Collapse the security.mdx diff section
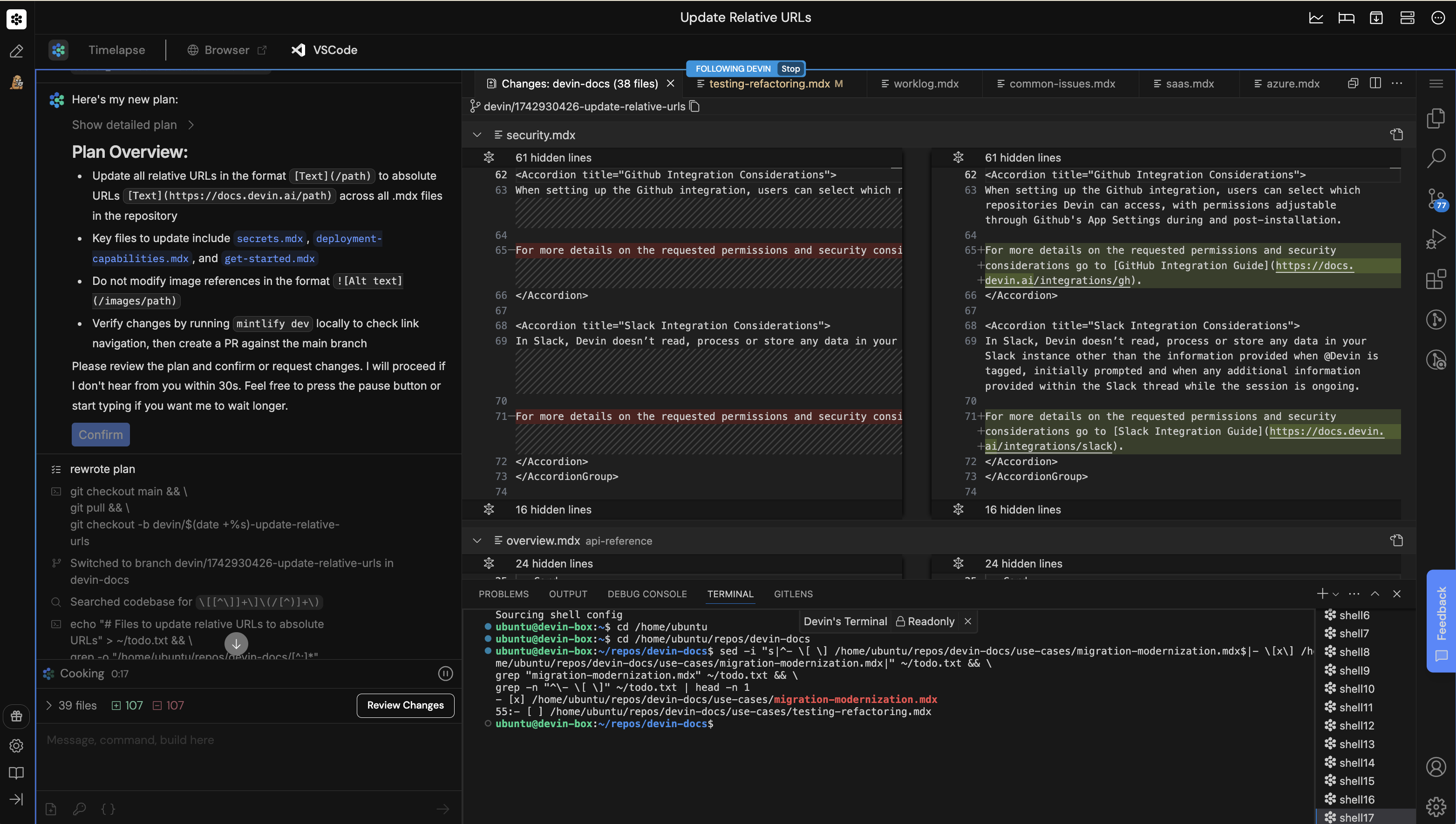The height and width of the screenshot is (824, 1456). pyautogui.click(x=477, y=135)
